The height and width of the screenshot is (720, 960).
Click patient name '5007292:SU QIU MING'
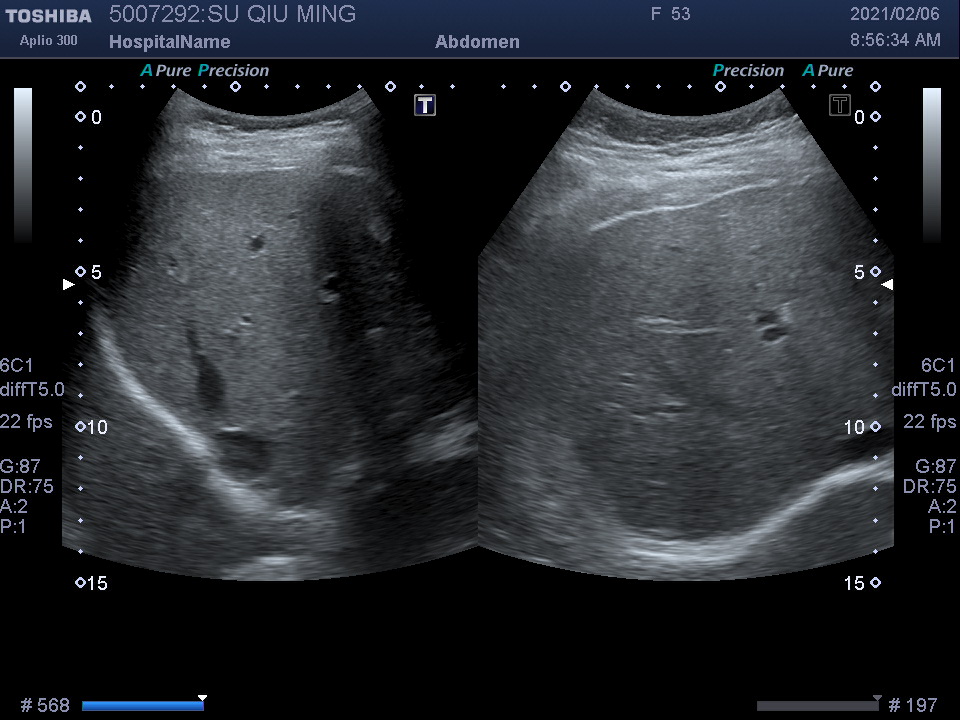[x=233, y=14]
